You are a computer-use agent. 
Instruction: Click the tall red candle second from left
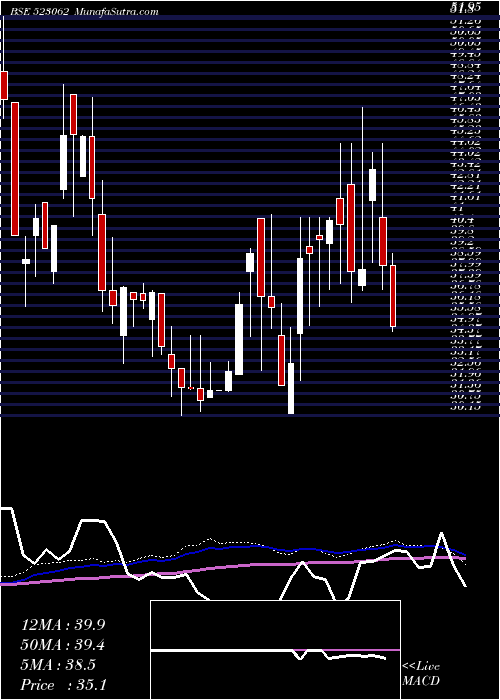[15, 169]
